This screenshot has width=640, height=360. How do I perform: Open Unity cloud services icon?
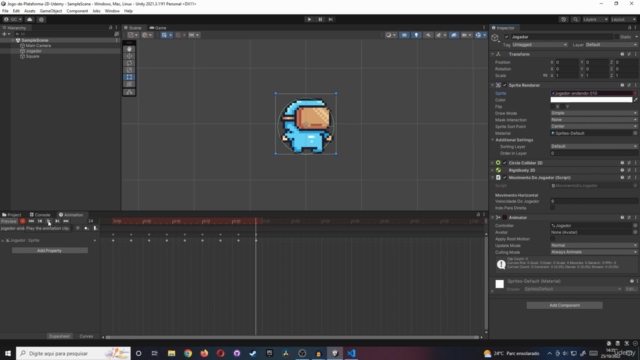click(29, 19)
